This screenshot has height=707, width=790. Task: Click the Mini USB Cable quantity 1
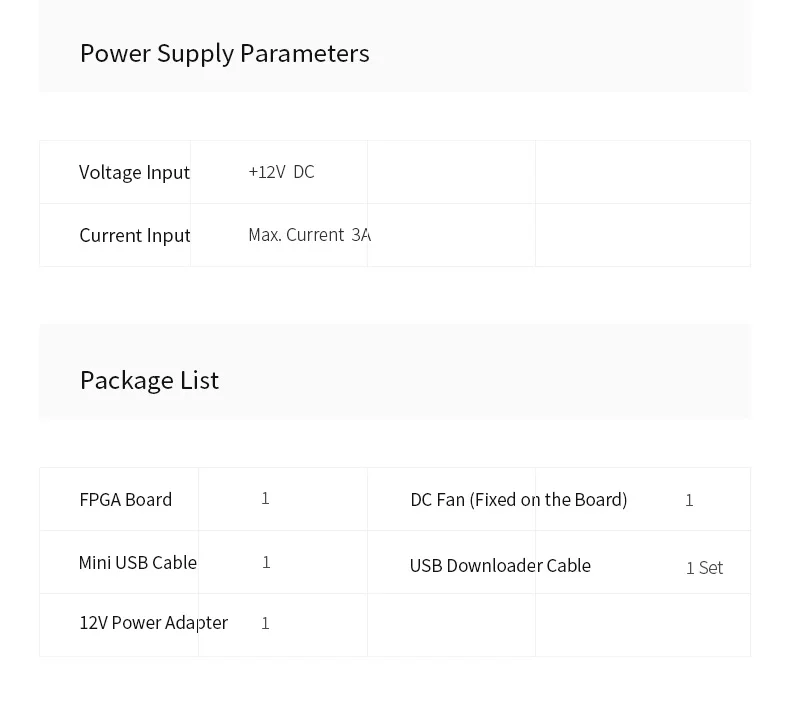coord(267,562)
